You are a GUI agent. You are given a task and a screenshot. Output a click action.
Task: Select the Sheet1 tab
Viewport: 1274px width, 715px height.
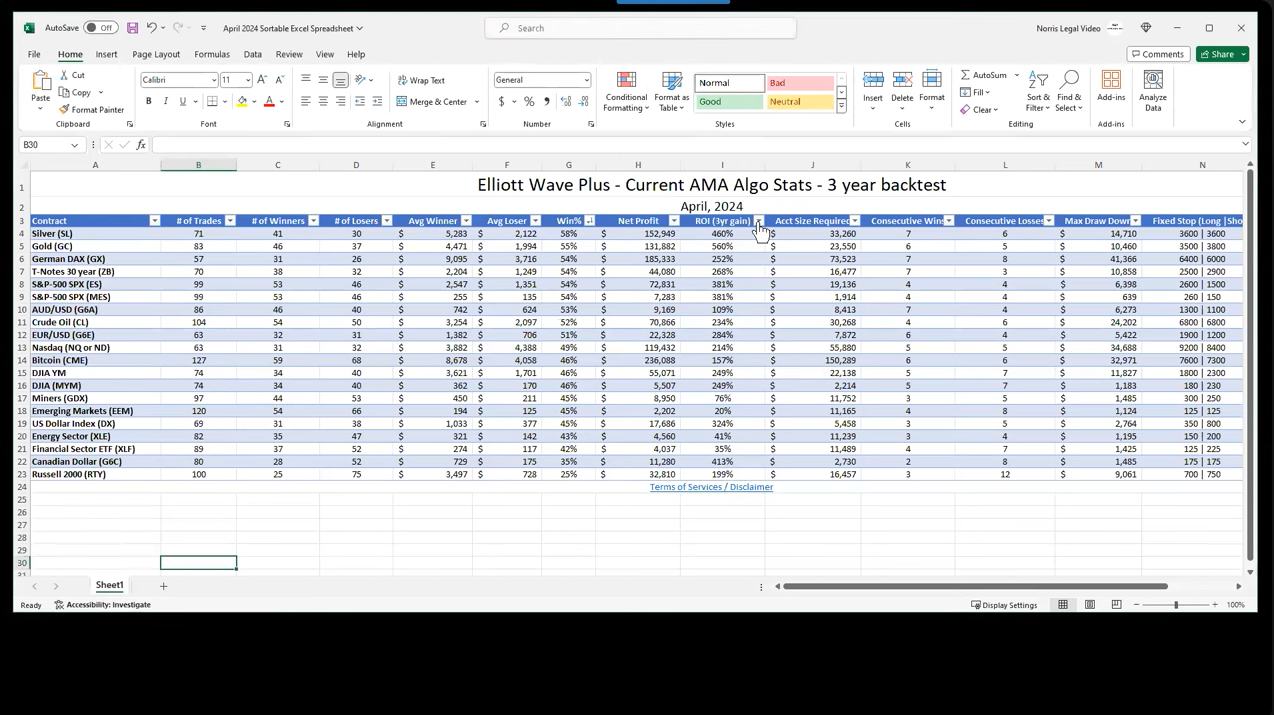[x=110, y=585]
